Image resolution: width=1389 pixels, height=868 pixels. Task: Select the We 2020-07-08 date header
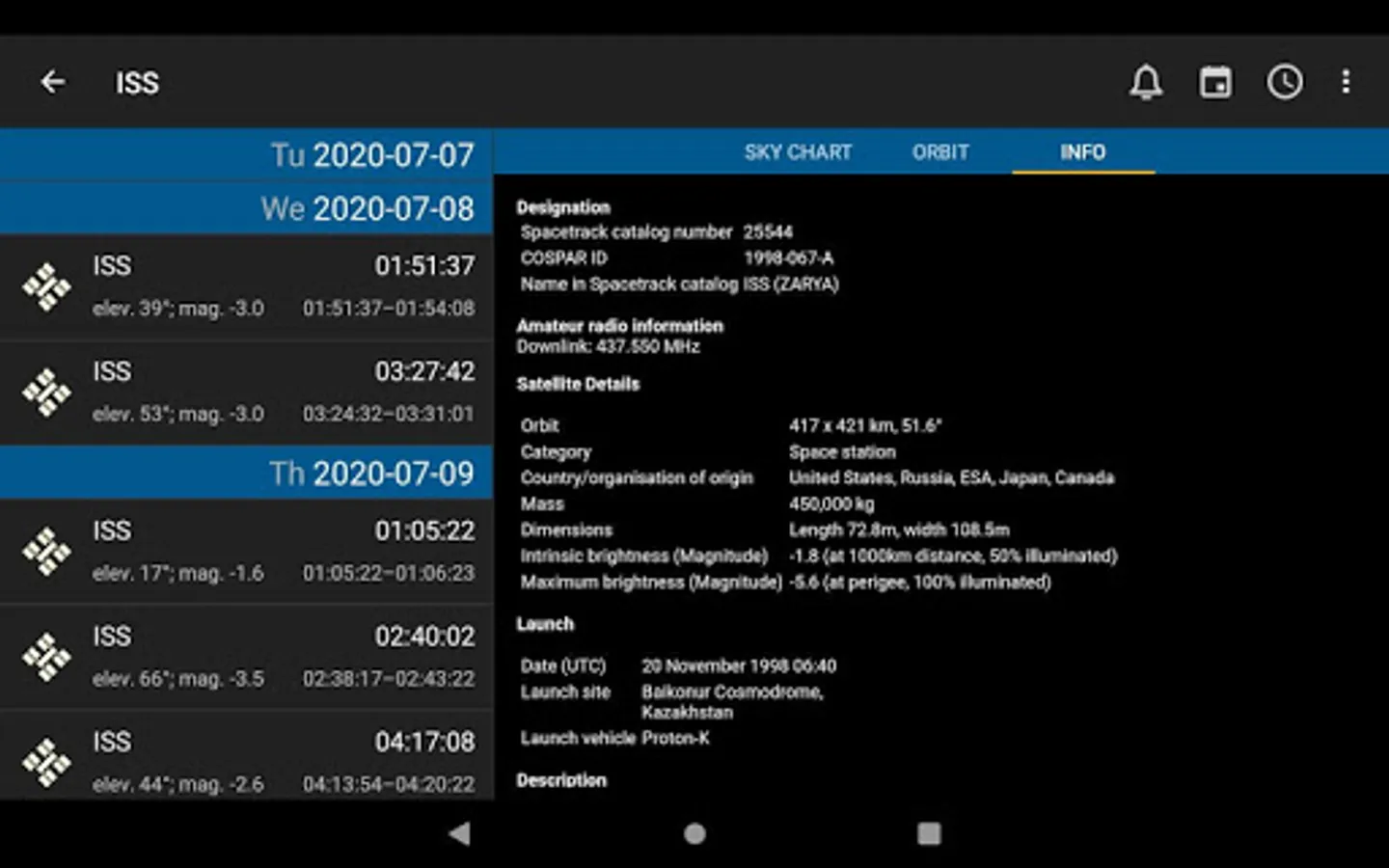(x=246, y=208)
